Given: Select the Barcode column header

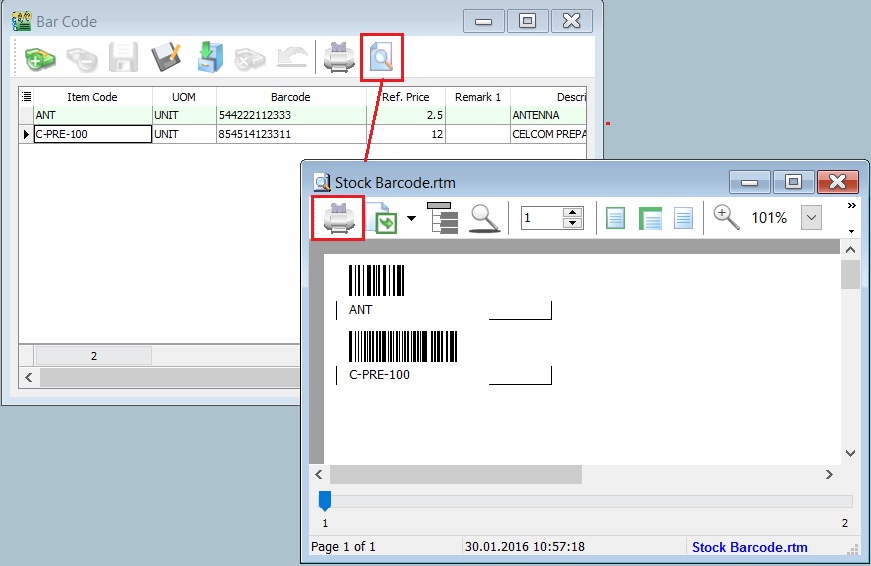Looking at the screenshot, I should click(291, 97).
